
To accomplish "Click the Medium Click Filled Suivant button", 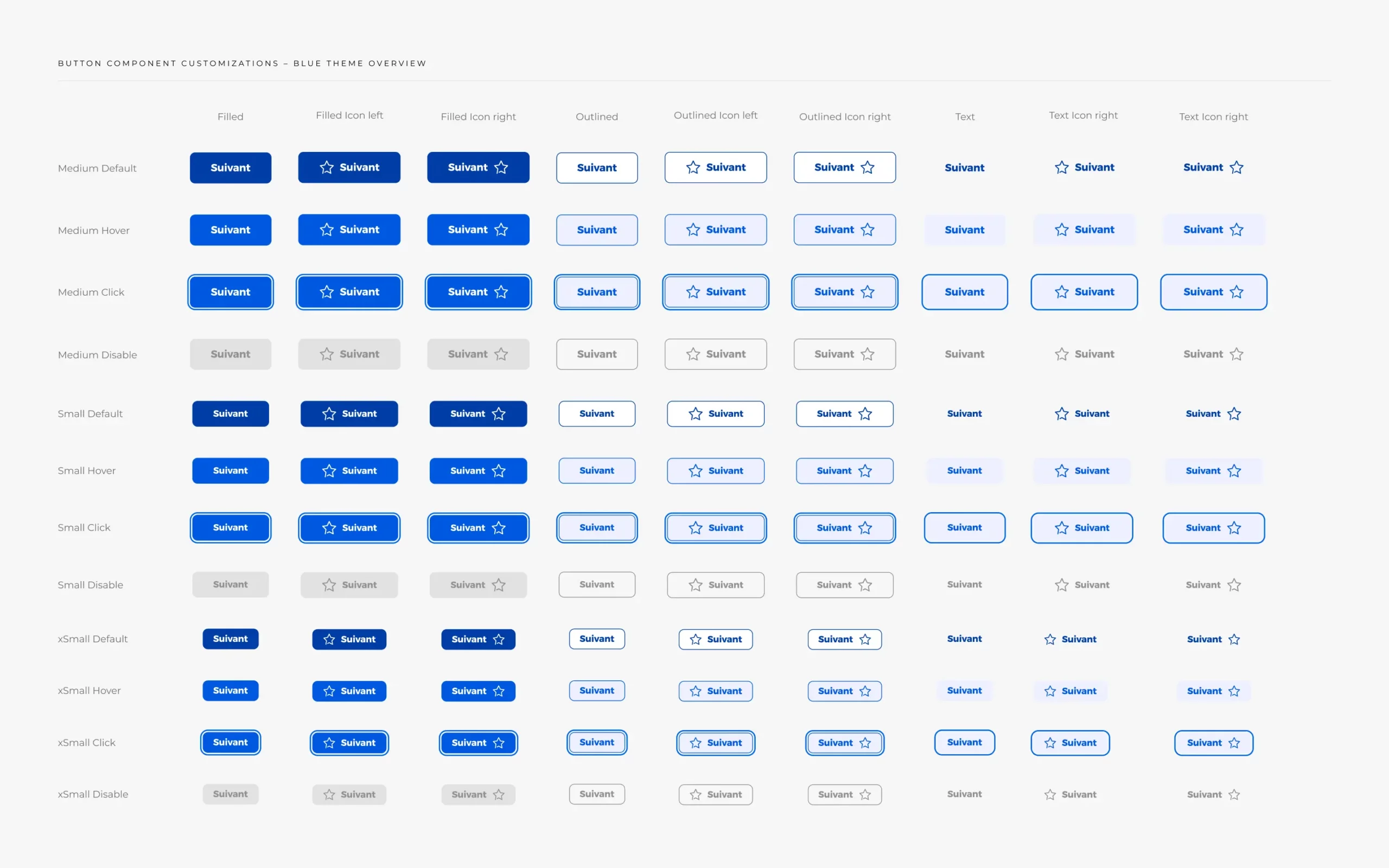I will click(x=231, y=292).
